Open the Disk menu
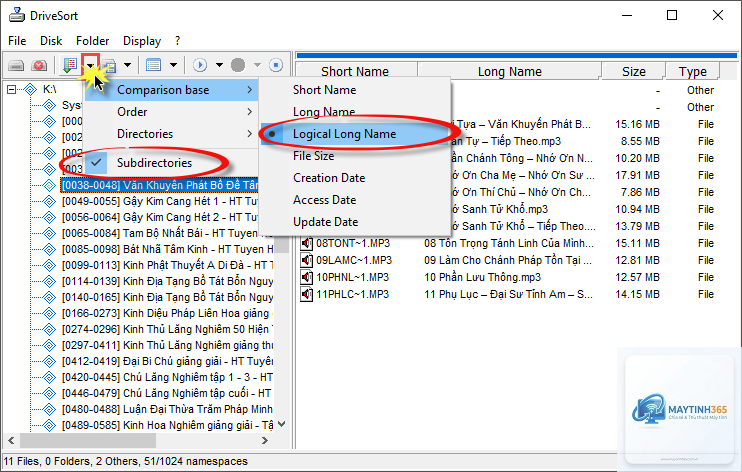 (51, 41)
